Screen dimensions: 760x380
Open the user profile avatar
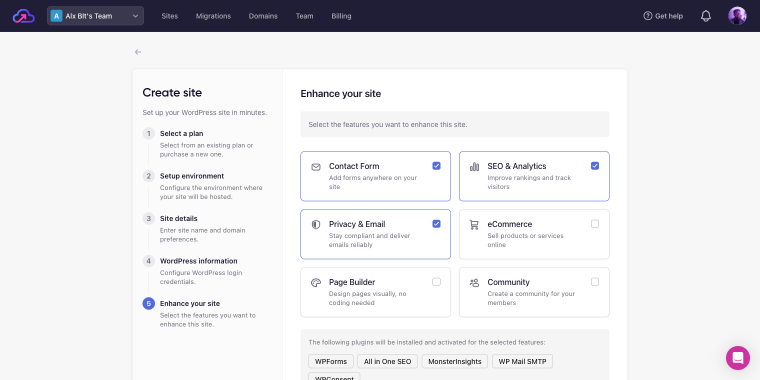click(x=737, y=16)
